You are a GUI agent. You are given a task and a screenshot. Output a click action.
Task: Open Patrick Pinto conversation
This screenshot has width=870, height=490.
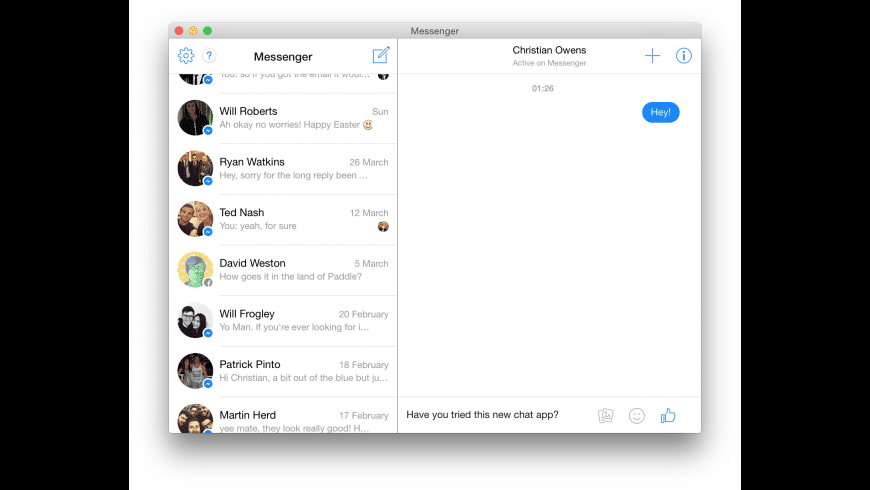283,371
